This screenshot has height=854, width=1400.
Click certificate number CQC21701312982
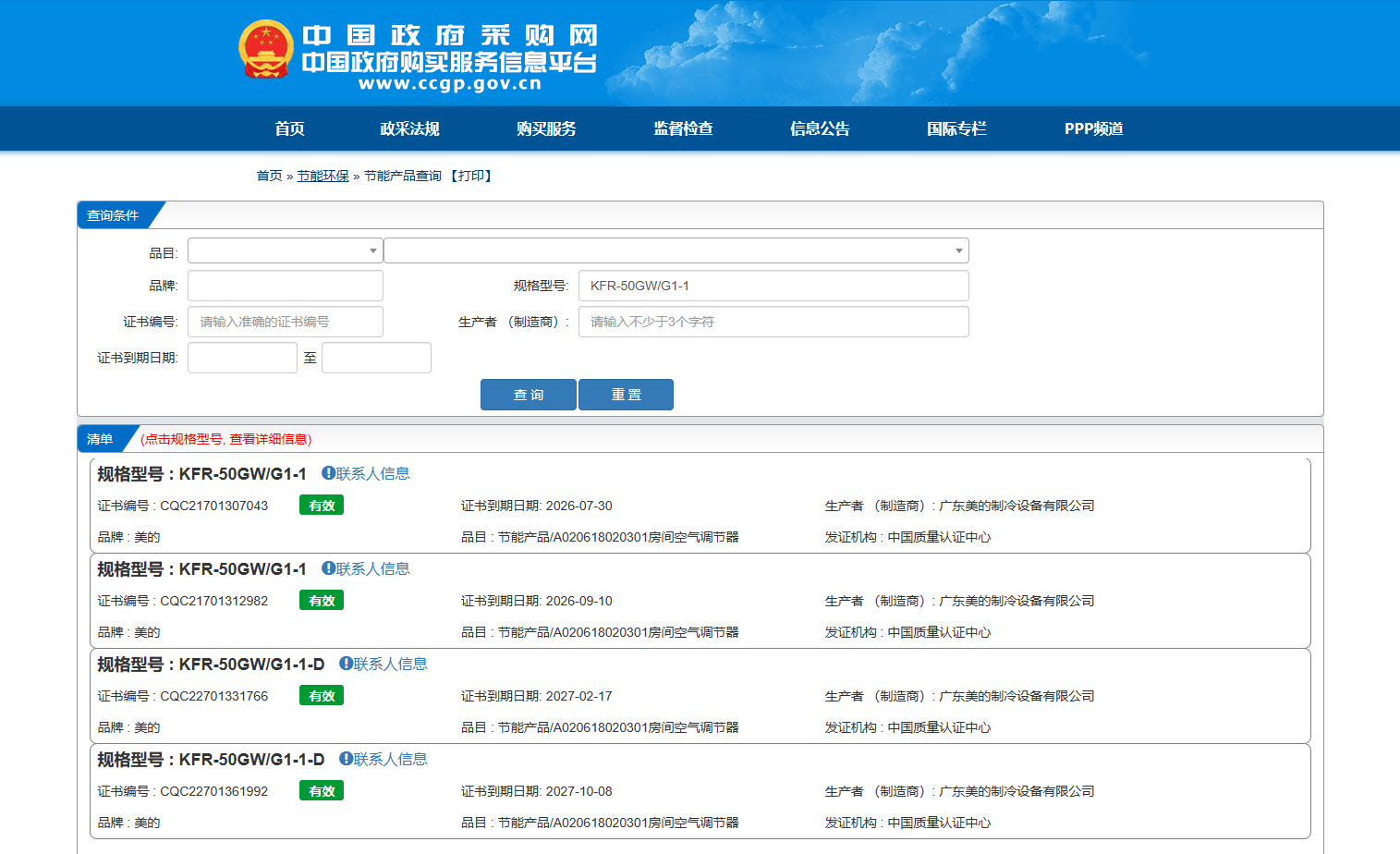coord(214,601)
